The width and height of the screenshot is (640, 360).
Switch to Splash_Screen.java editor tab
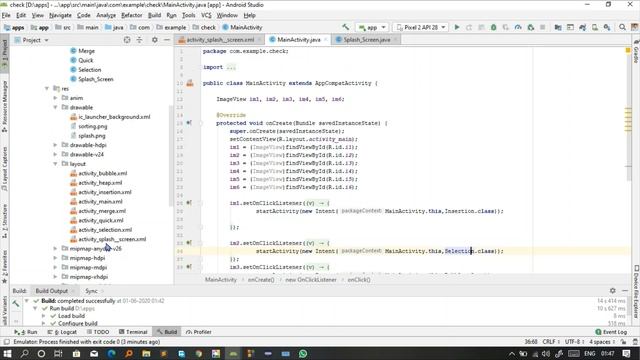[367, 40]
